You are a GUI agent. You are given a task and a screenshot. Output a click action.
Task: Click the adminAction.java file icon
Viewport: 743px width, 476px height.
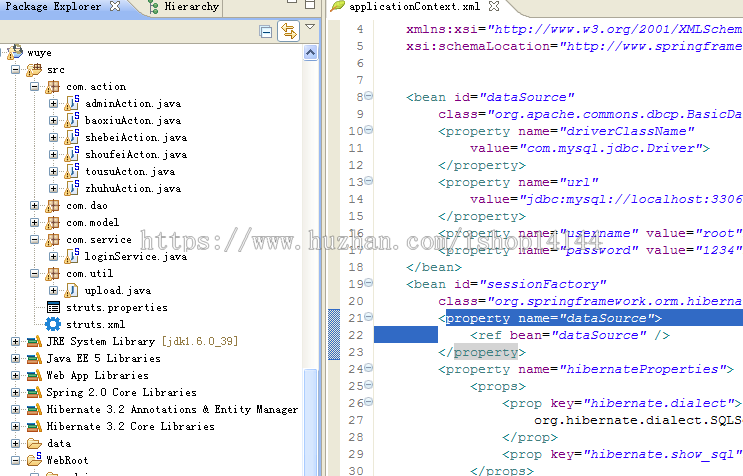[x=72, y=103]
